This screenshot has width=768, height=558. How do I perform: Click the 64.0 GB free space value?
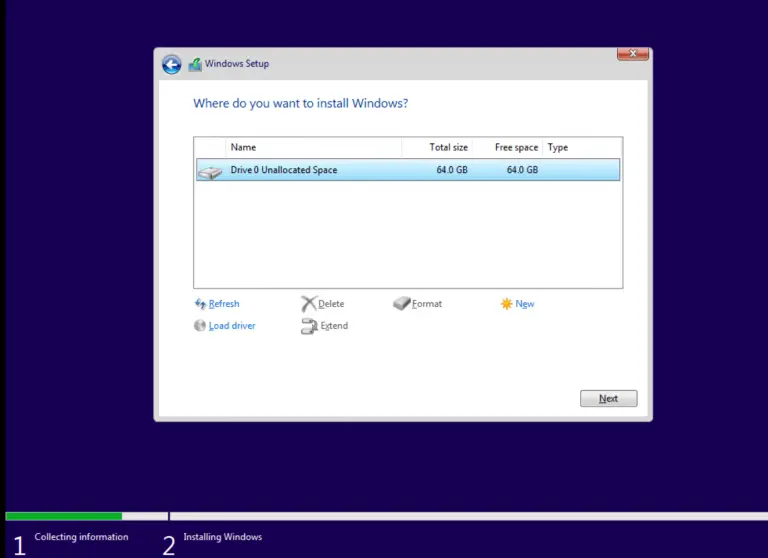click(x=522, y=170)
